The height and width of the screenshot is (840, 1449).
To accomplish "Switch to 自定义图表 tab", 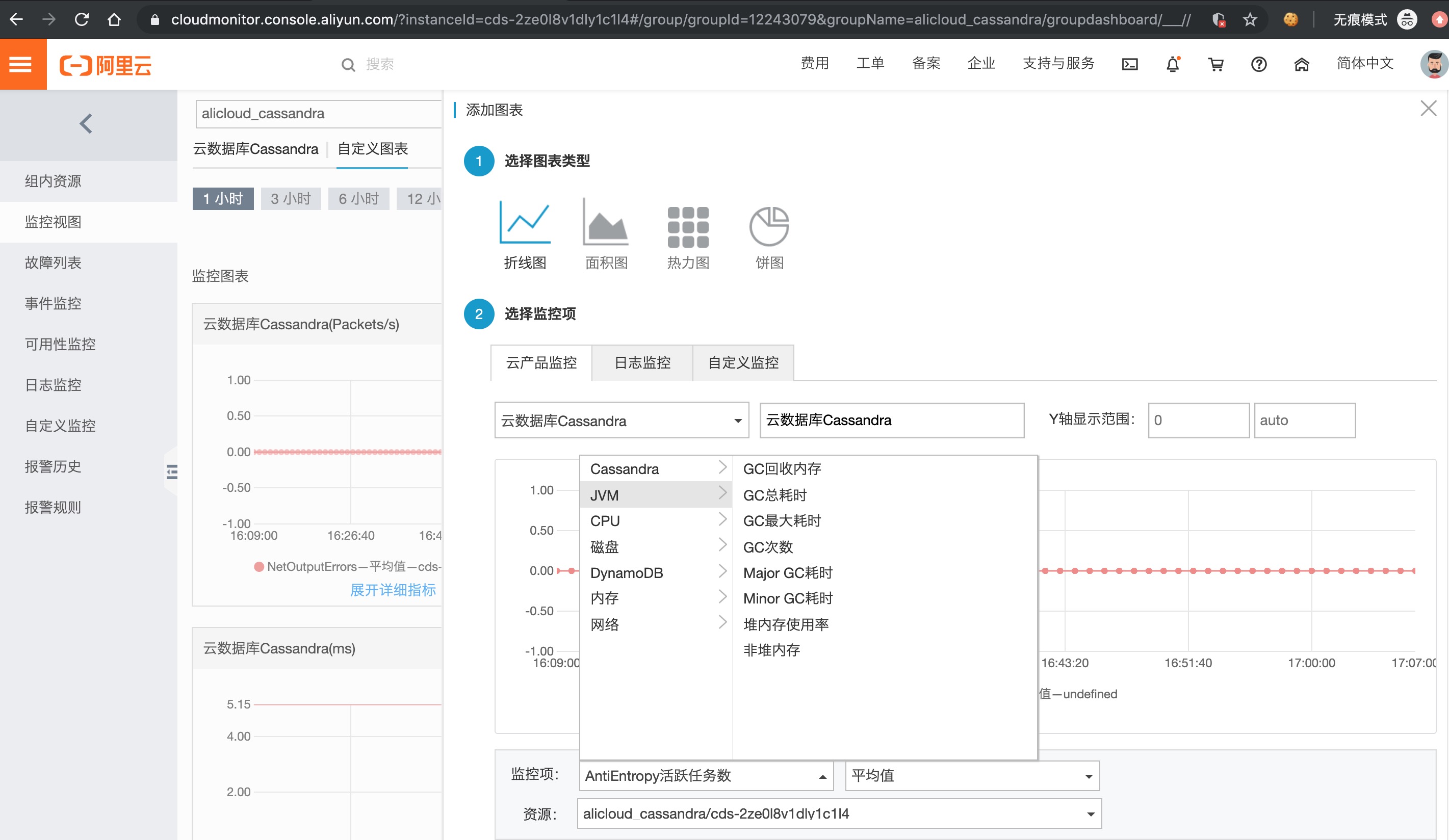I will [372, 149].
